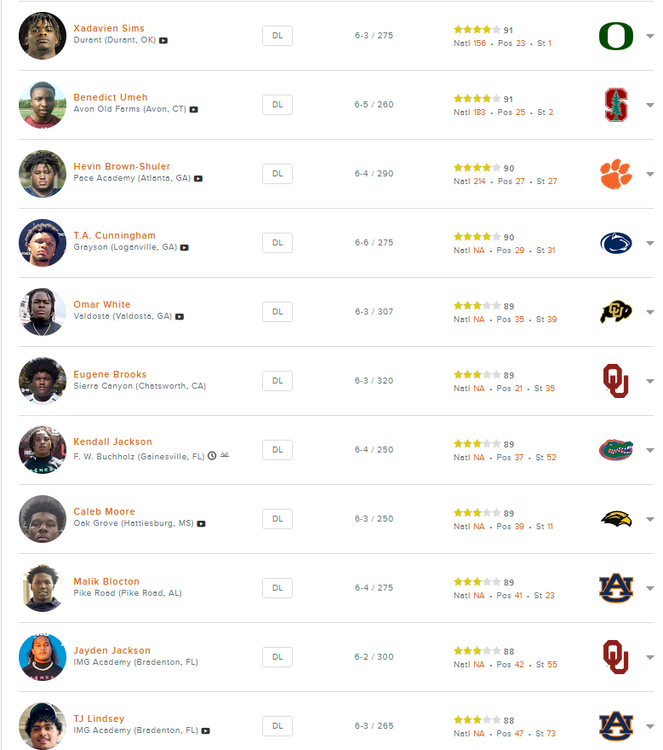Screen dimensions: 663x750
Task: Click Colorado buffalo logo for Omar White
Action: [616, 312]
